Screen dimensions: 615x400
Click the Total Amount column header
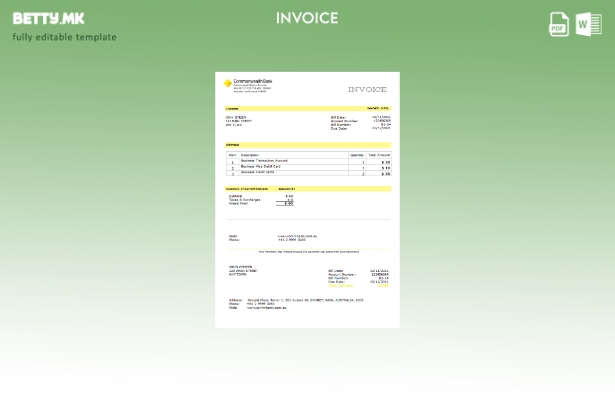tap(379, 155)
